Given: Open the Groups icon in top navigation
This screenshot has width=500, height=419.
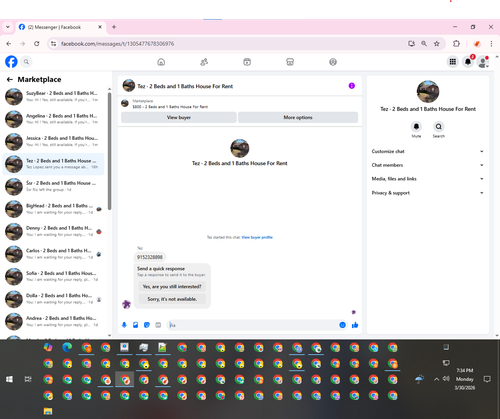Looking at the screenshot, I should (x=333, y=62).
